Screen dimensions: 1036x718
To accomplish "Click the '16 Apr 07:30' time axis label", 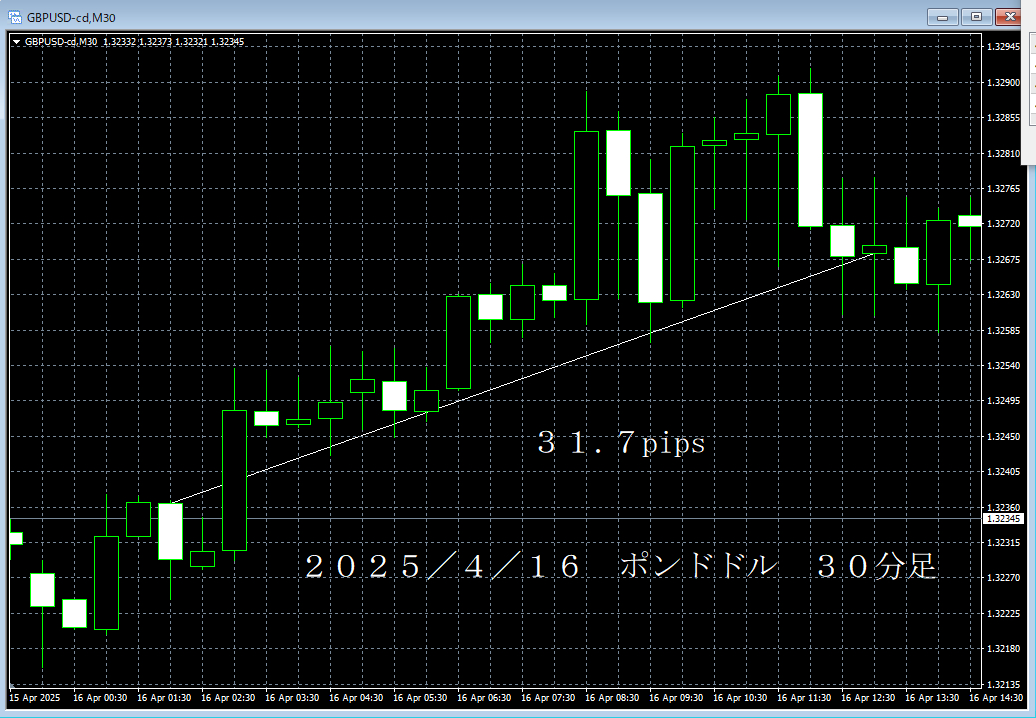I will point(548,698).
